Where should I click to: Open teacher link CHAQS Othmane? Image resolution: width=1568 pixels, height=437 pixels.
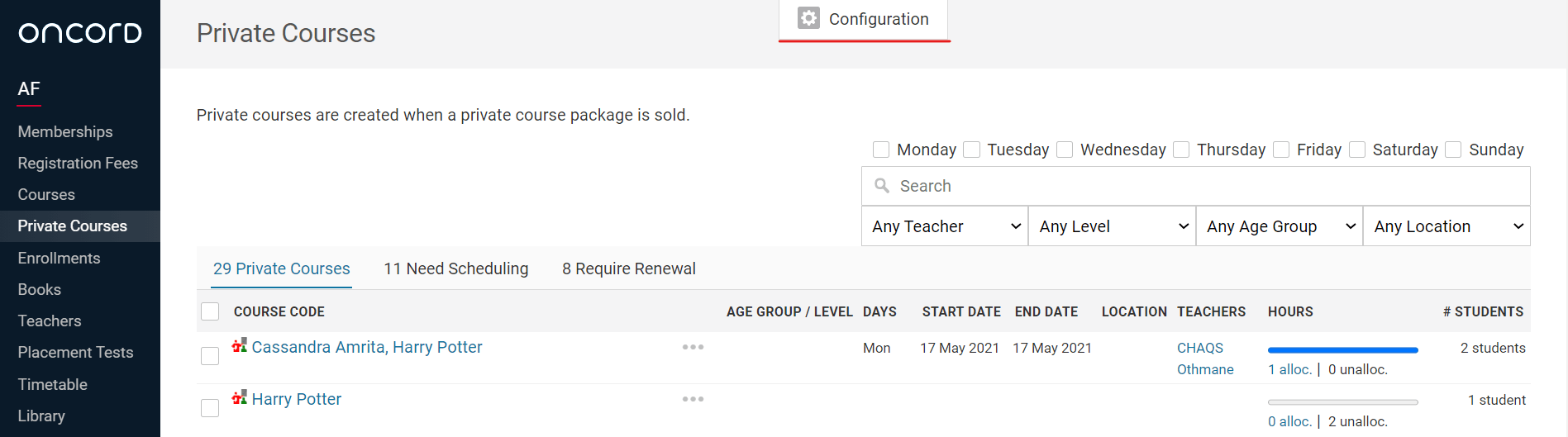pos(1204,359)
